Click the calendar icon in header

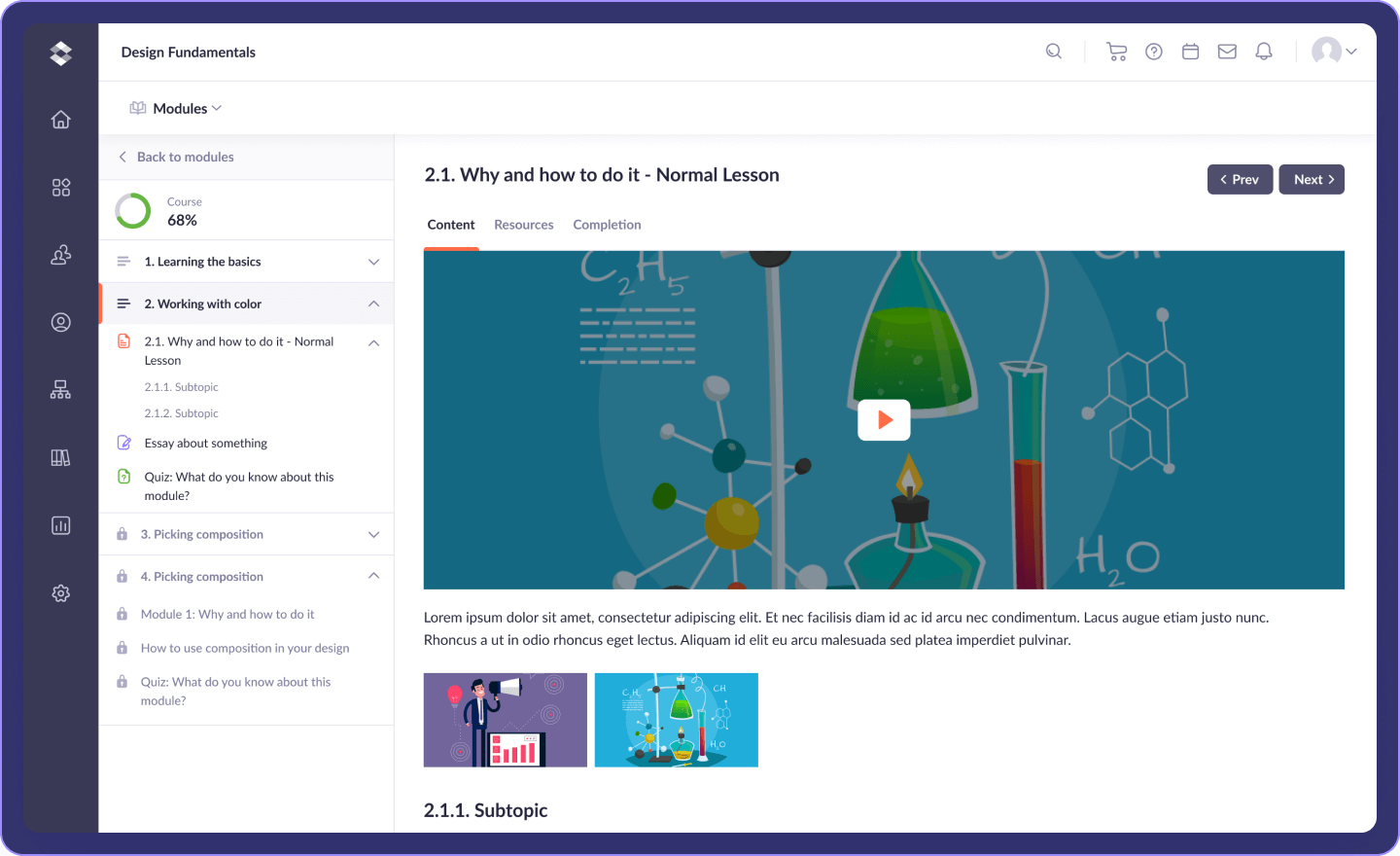[1190, 52]
